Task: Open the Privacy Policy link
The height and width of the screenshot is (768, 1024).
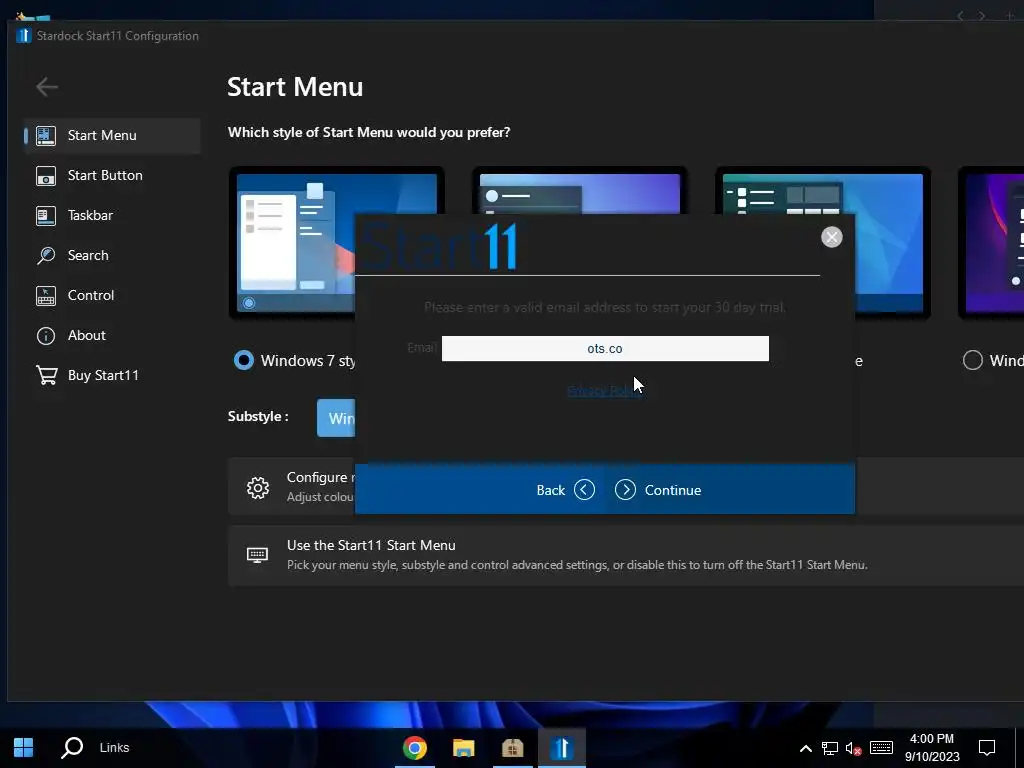Action: pos(604,391)
